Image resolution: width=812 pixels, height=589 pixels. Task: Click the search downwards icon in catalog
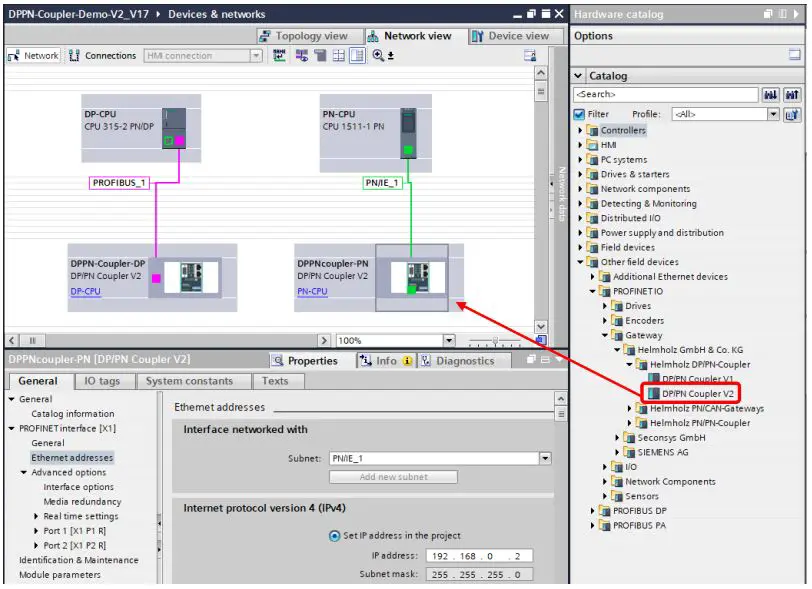tap(770, 94)
